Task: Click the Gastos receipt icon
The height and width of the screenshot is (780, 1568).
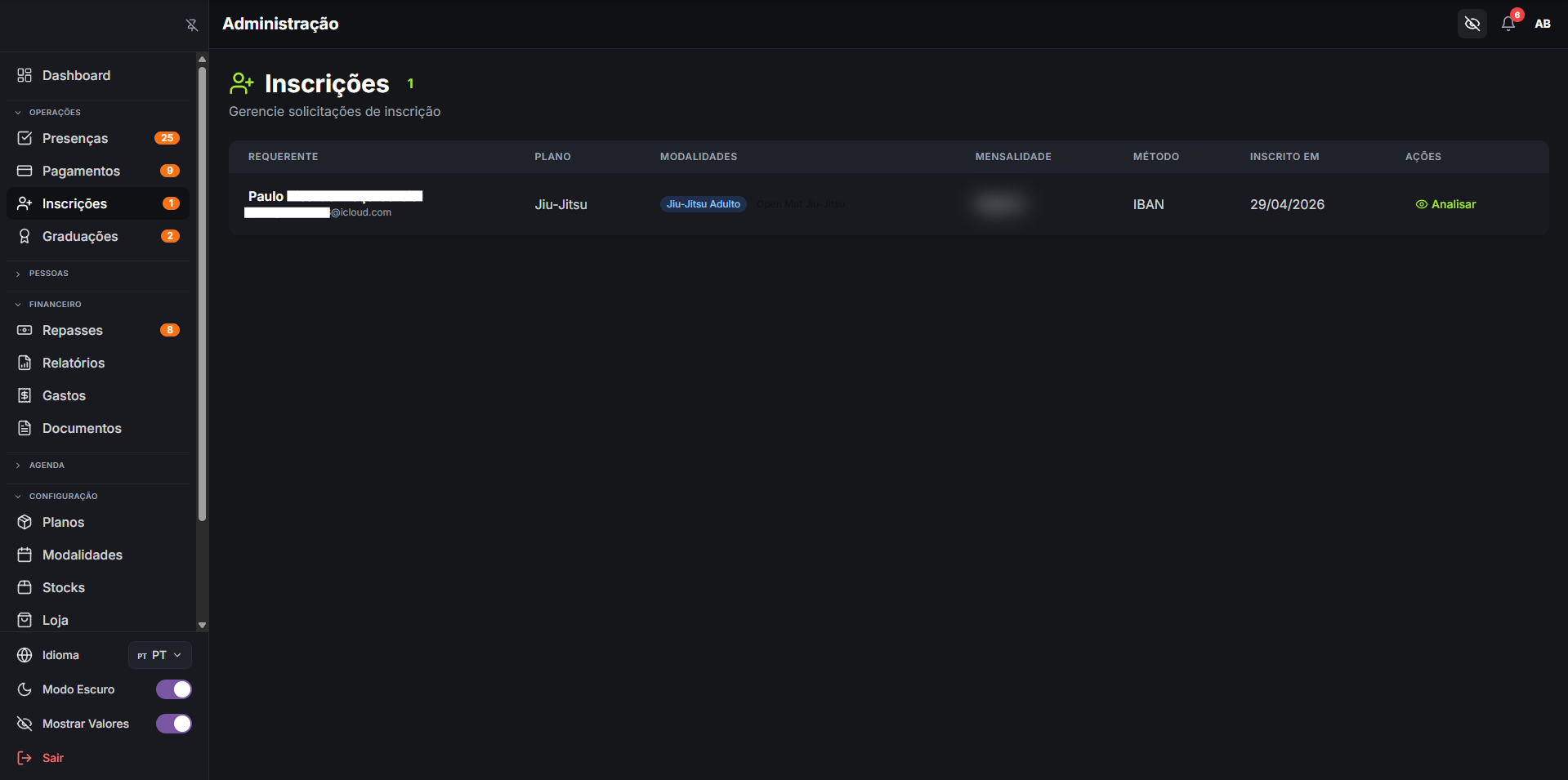Action: (x=25, y=395)
